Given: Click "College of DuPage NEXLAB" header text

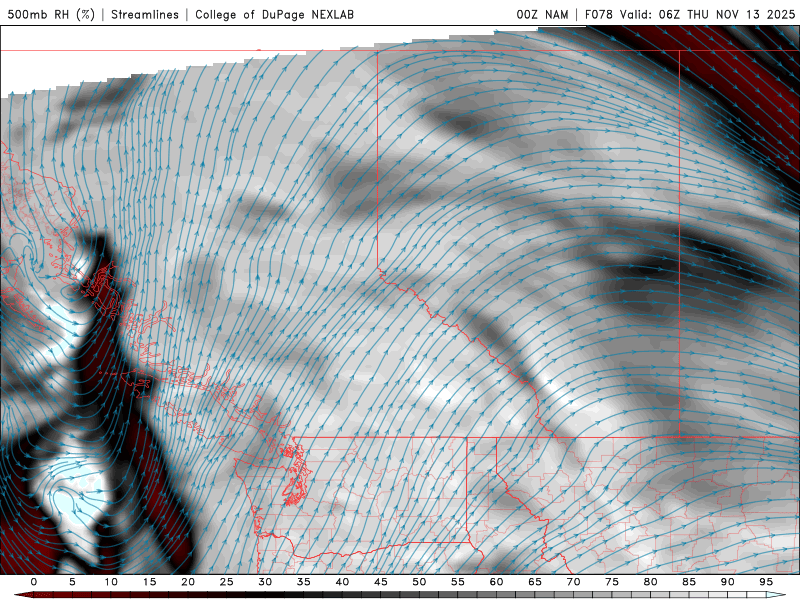Looking at the screenshot, I should [x=274, y=14].
